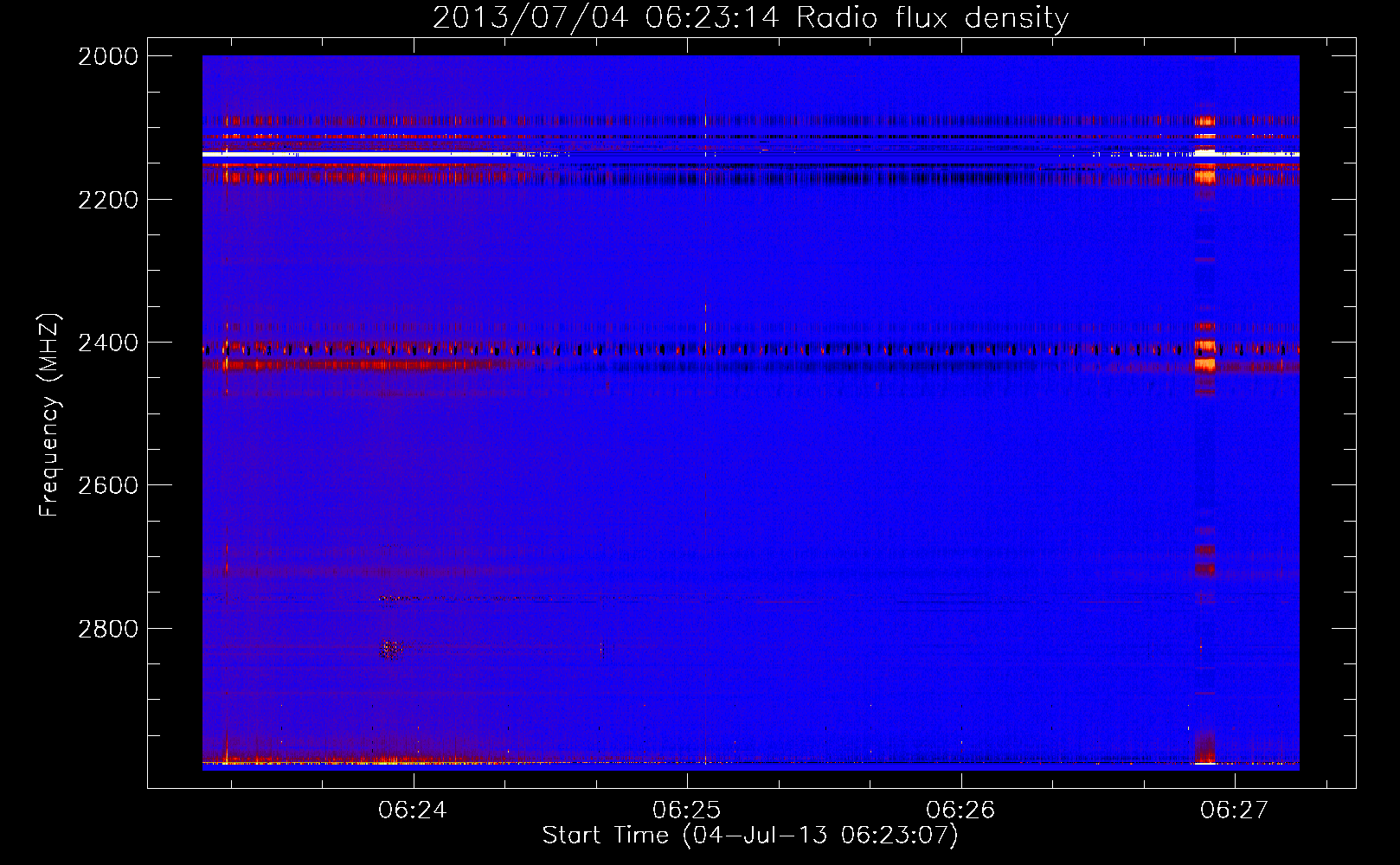Click the 06:24 time tick label
The width and height of the screenshot is (1400, 865).
click(413, 810)
